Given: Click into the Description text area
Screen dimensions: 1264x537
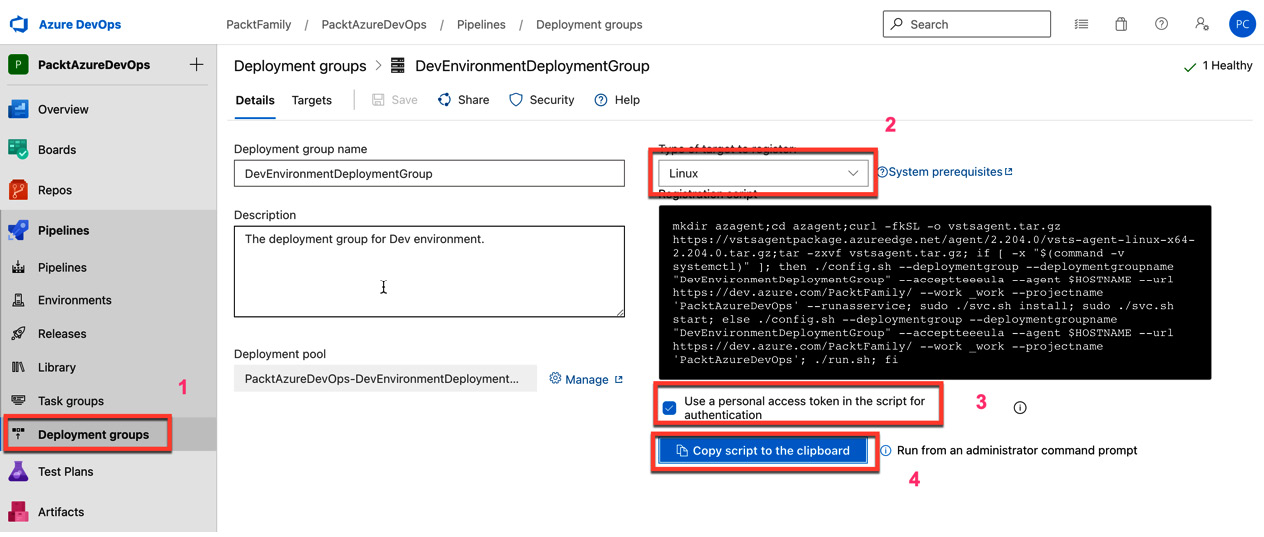Looking at the screenshot, I should 429,271.
